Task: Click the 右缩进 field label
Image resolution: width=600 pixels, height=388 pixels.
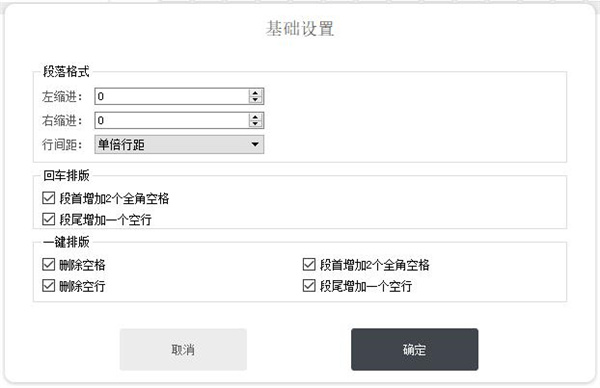Action: click(62, 121)
